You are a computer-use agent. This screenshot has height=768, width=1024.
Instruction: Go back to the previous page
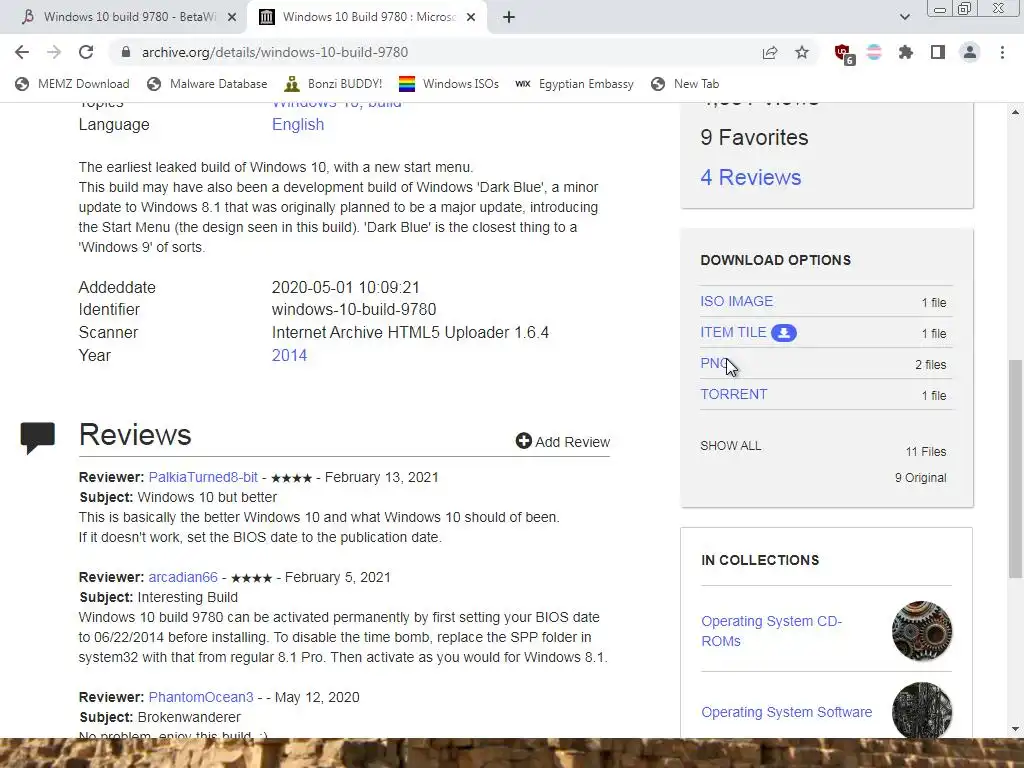22,52
